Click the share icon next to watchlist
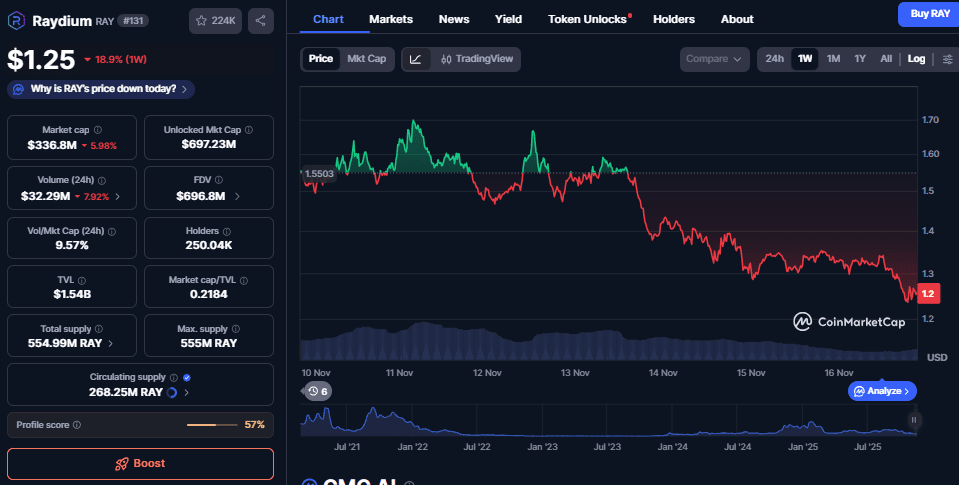Viewport: 959px width, 485px height. point(260,20)
